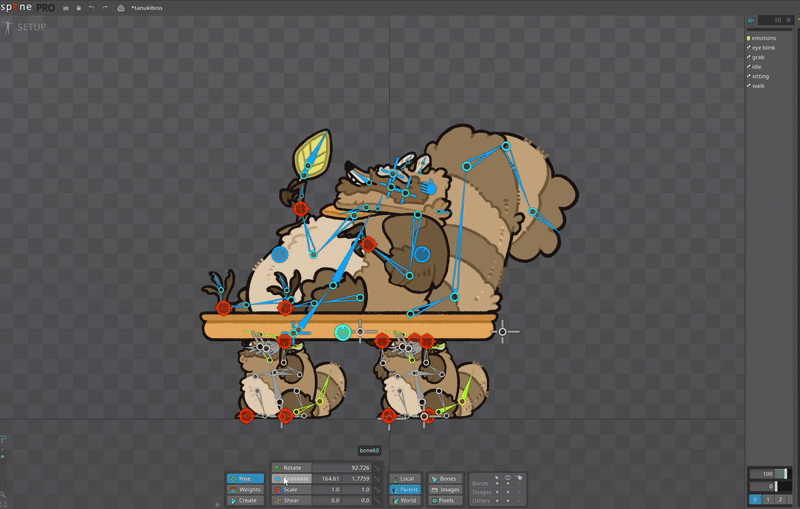Image resolution: width=800 pixels, height=509 pixels.
Task: Open the export icon beside tanukiboss
Action: coord(120,8)
